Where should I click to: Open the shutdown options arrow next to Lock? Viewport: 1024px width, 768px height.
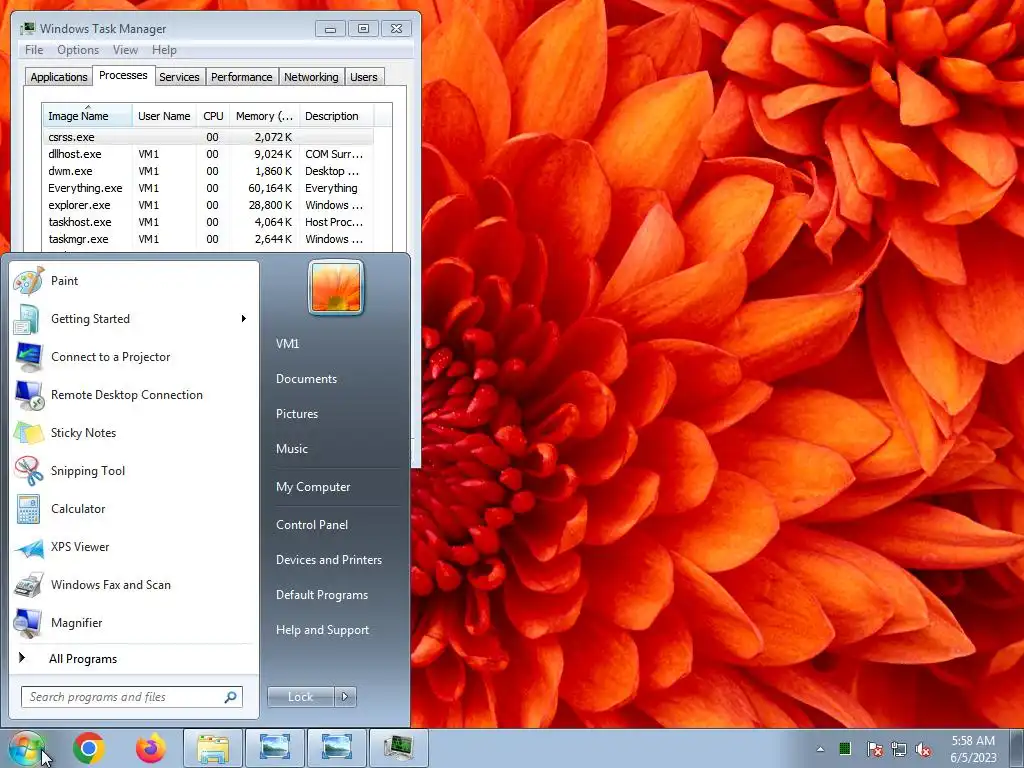click(345, 697)
